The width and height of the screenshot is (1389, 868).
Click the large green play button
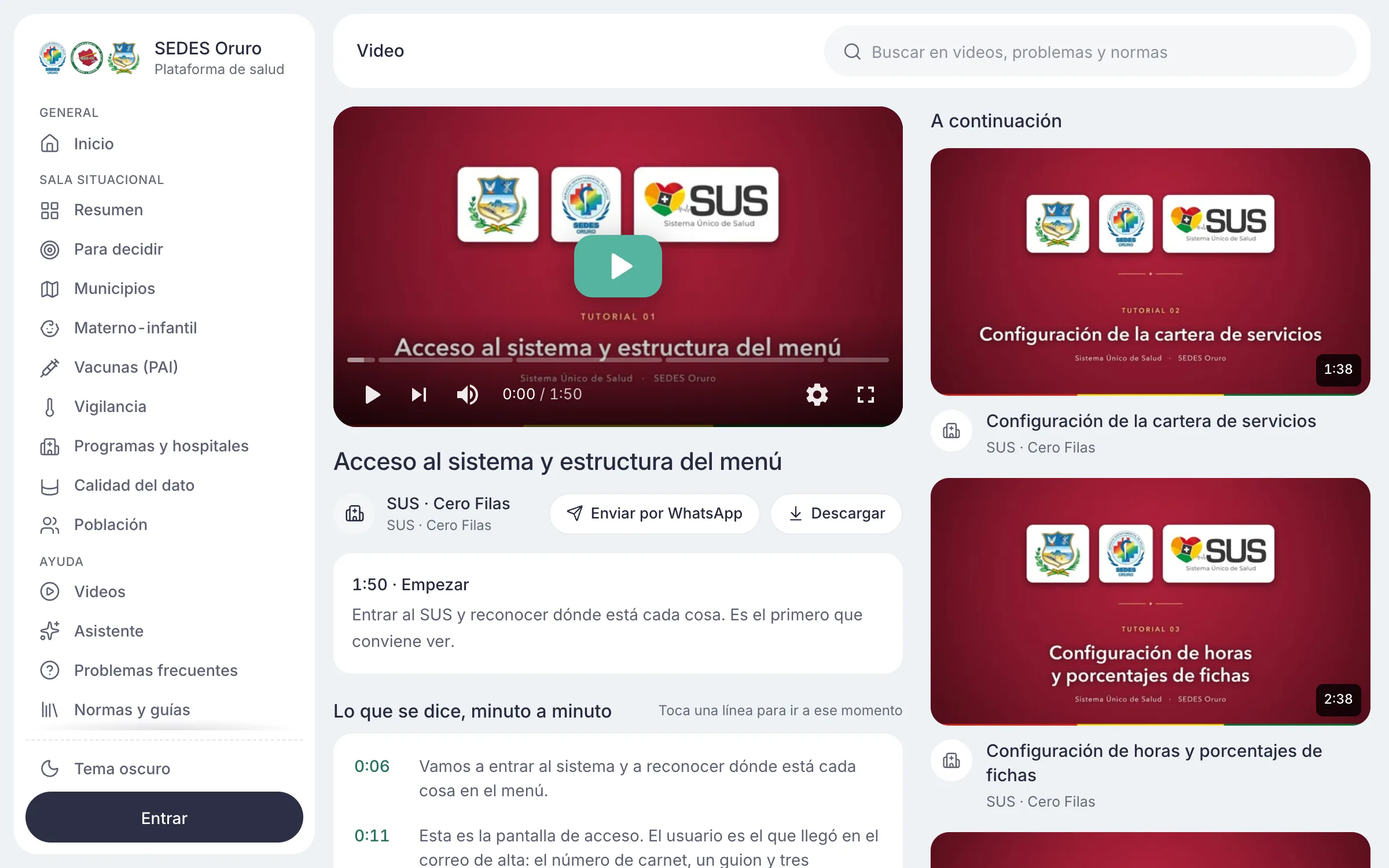(618, 266)
